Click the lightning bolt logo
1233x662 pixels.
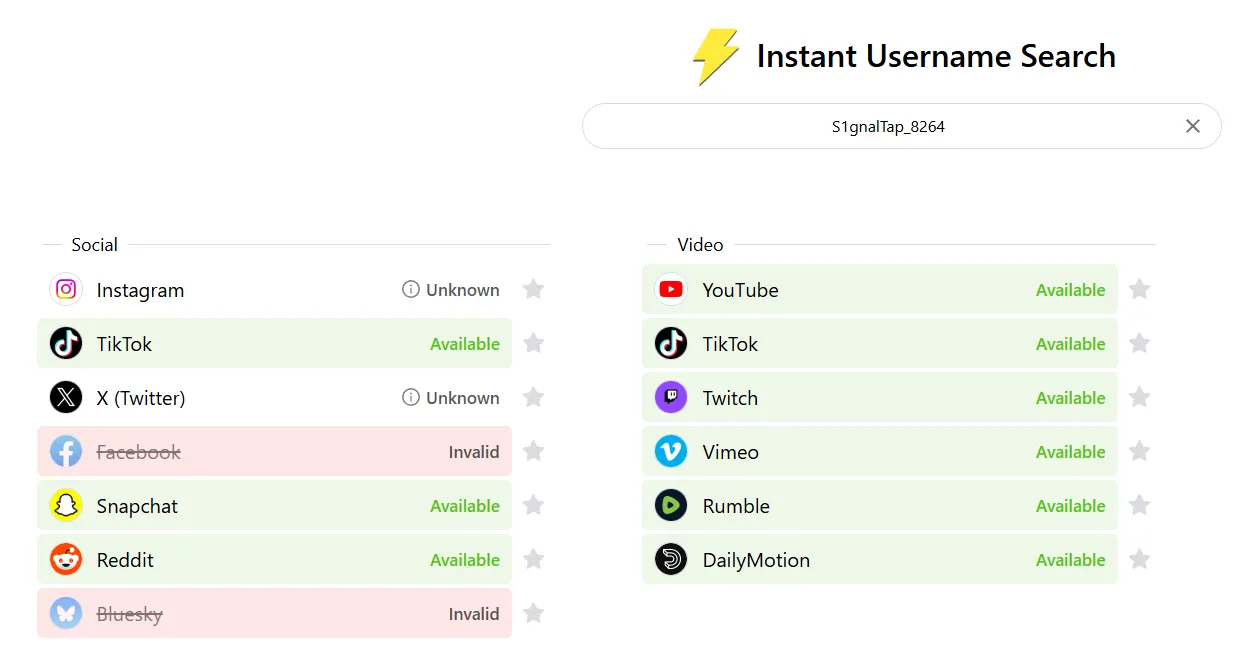[716, 56]
